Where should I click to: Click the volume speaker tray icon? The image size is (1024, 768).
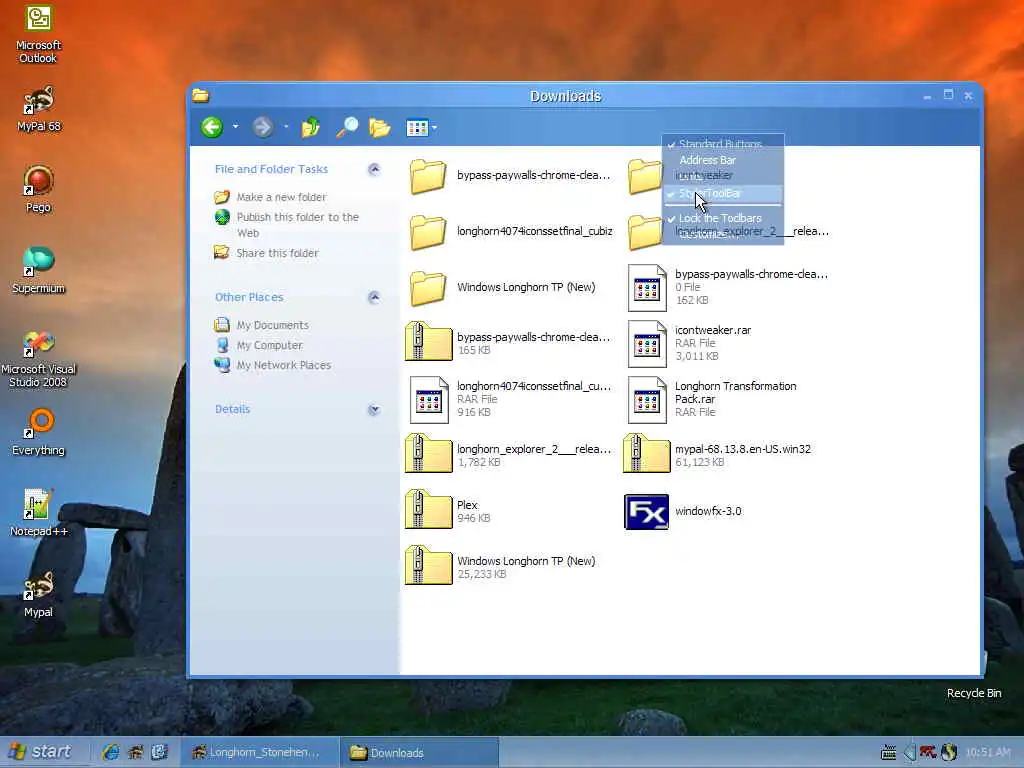[x=909, y=753]
